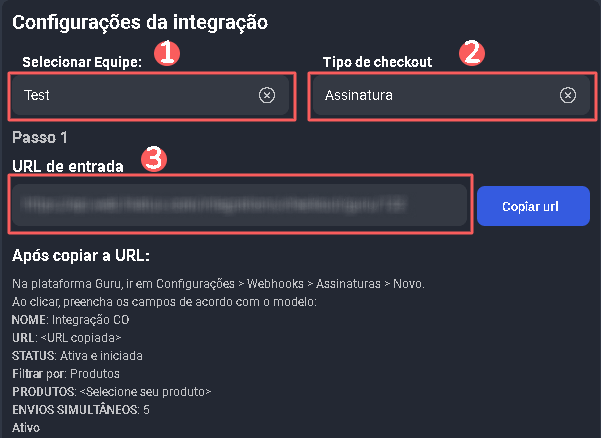Click the URL: <URL copiada> line
The width and height of the screenshot is (601, 438).
point(66,337)
